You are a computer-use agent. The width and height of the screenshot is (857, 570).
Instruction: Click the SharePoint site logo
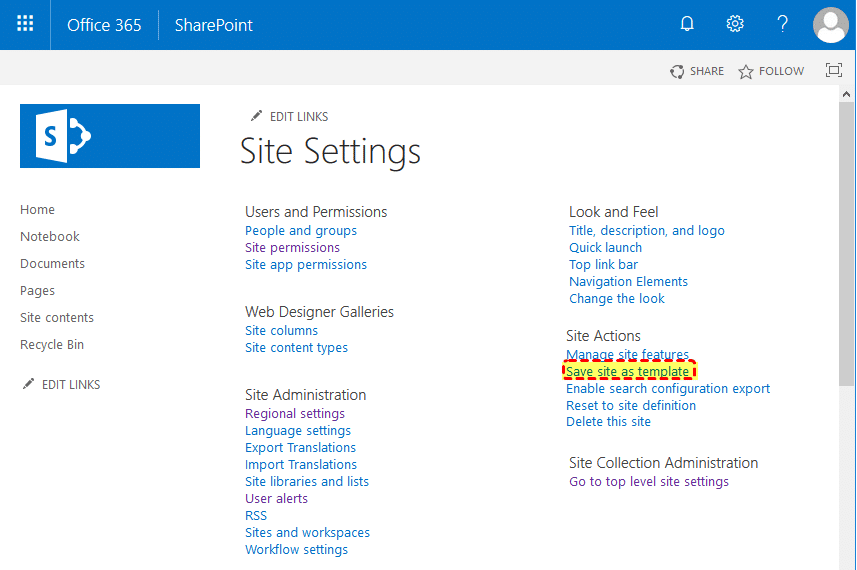point(110,136)
